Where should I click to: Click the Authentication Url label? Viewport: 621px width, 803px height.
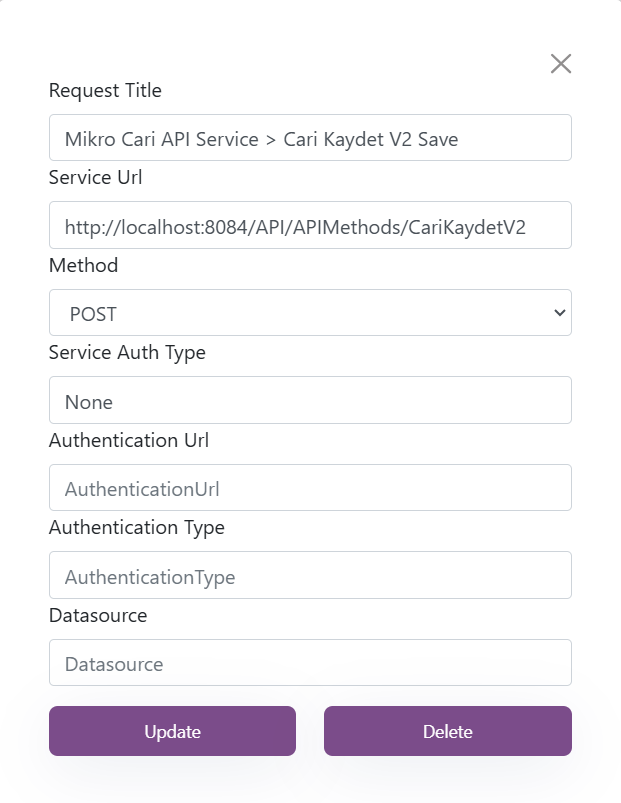click(129, 440)
